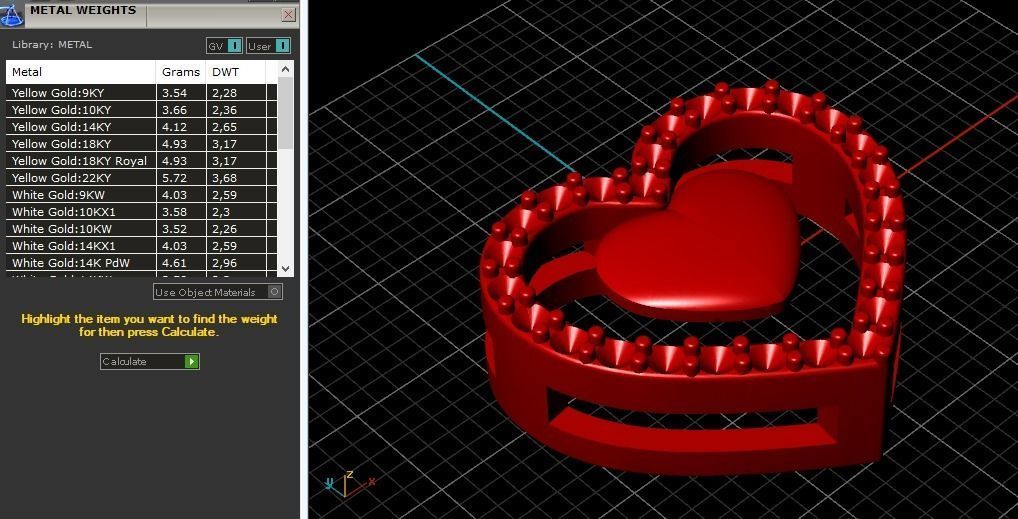This screenshot has height=519, width=1018.
Task: Click the 2,28 DWT value
Action: click(225, 93)
